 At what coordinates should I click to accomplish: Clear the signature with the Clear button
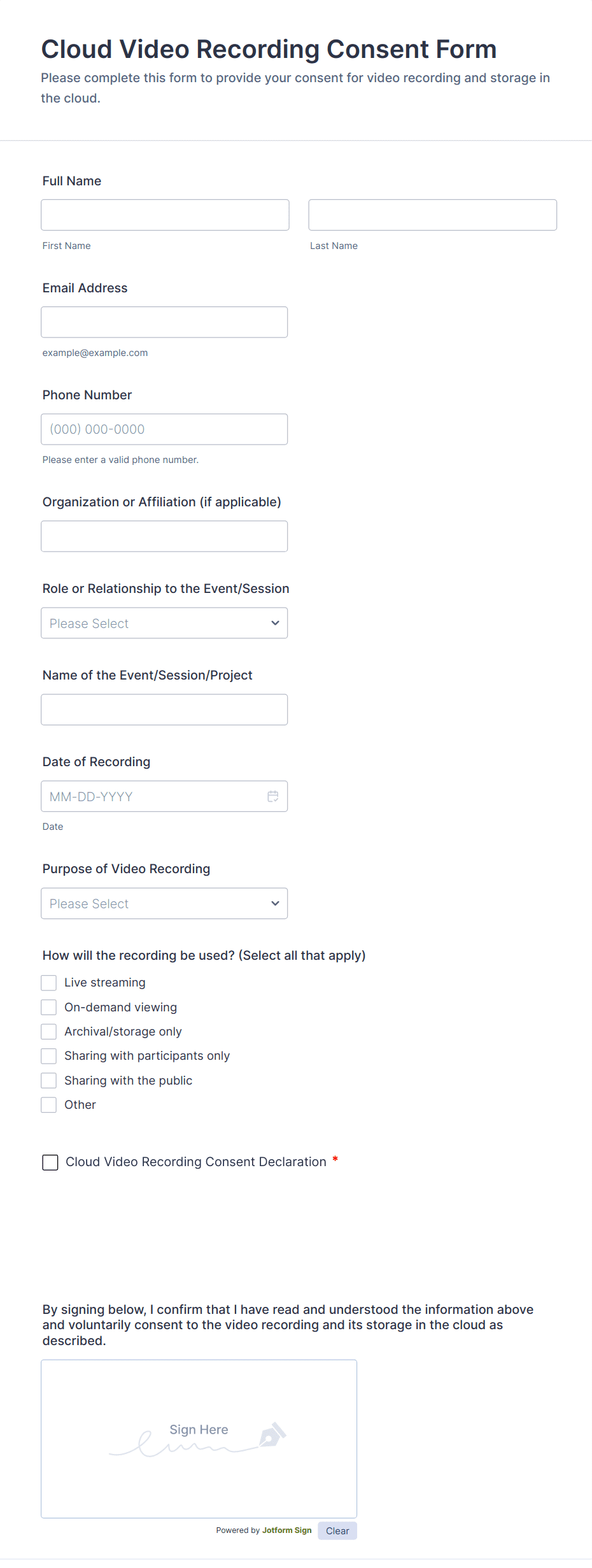point(337,1530)
